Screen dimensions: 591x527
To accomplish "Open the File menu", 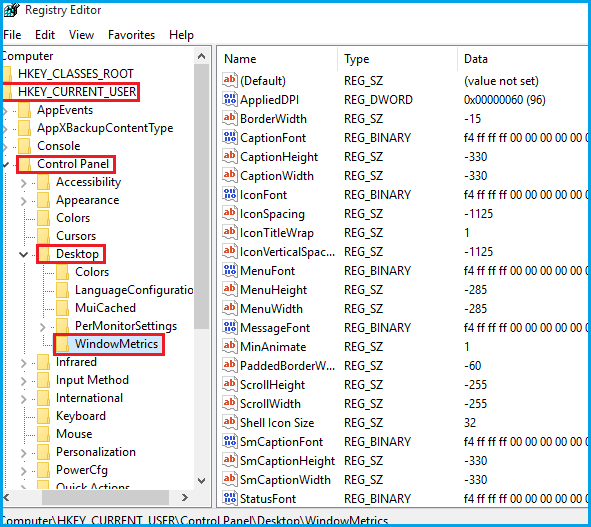I will [12, 35].
